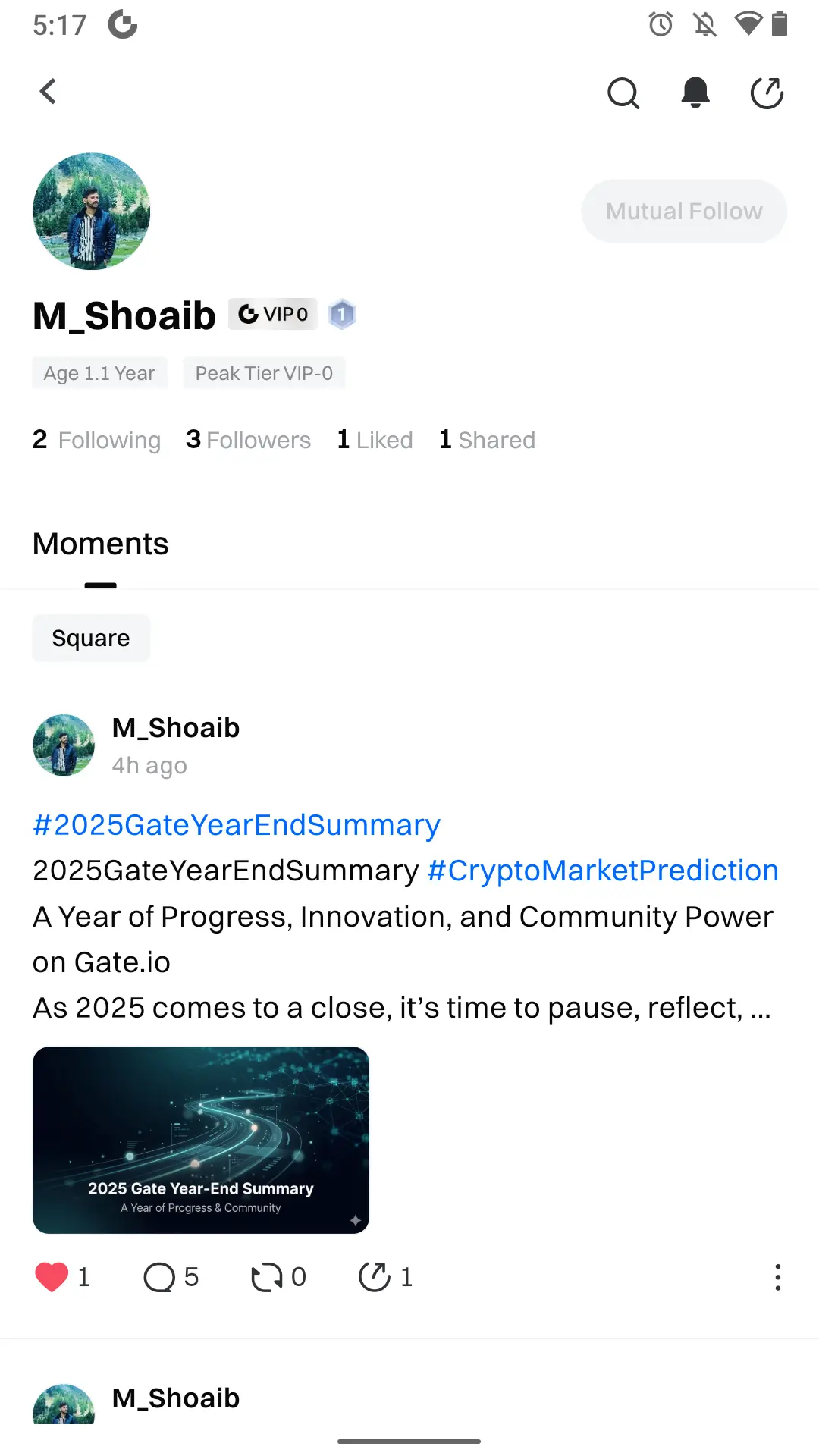Select the Moments tab

click(101, 544)
